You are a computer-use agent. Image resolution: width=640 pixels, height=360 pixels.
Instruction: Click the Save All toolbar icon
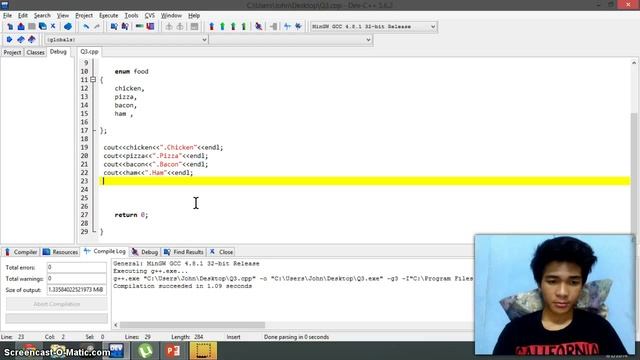[42, 27]
